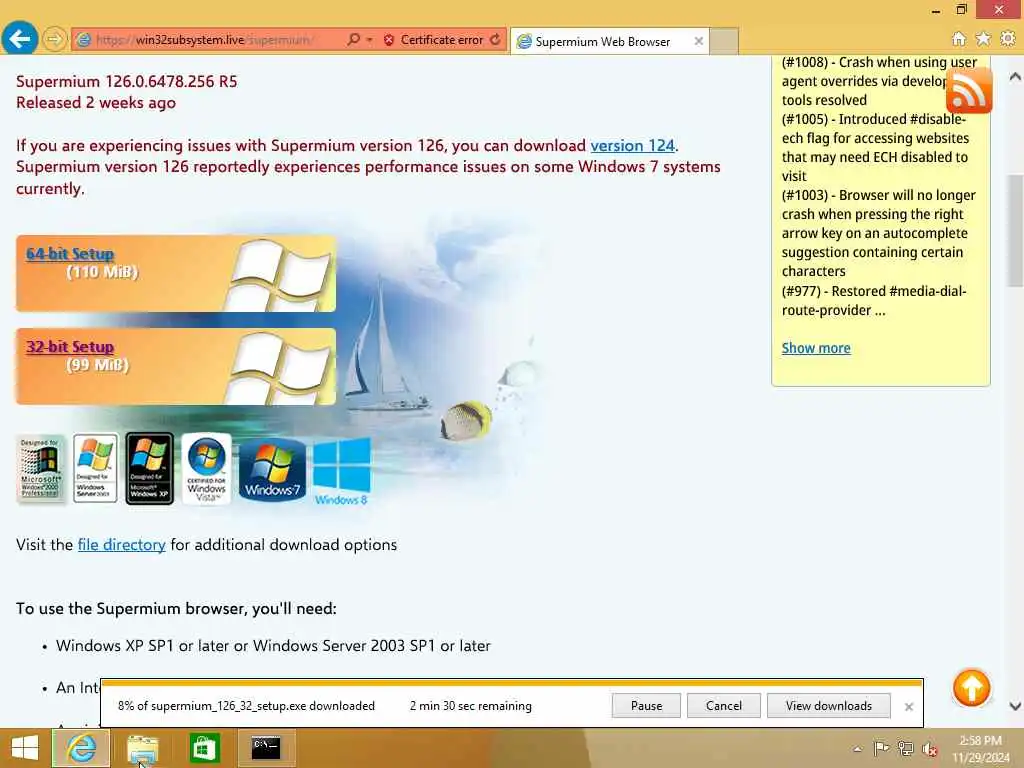Click the vertical scrollbar thumb
The height and width of the screenshot is (768, 1024).
click(1015, 230)
